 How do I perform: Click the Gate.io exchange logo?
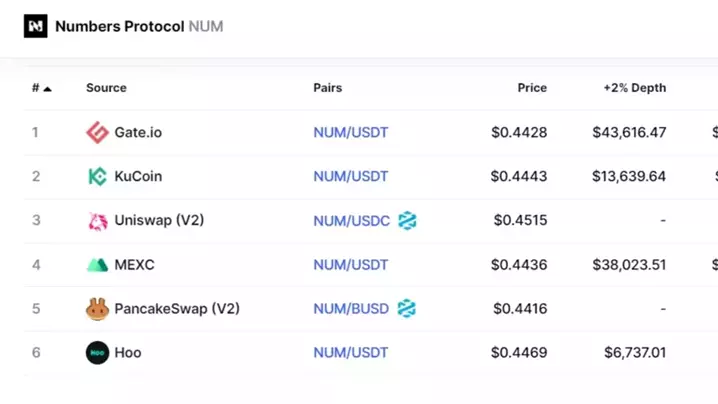coord(97,132)
